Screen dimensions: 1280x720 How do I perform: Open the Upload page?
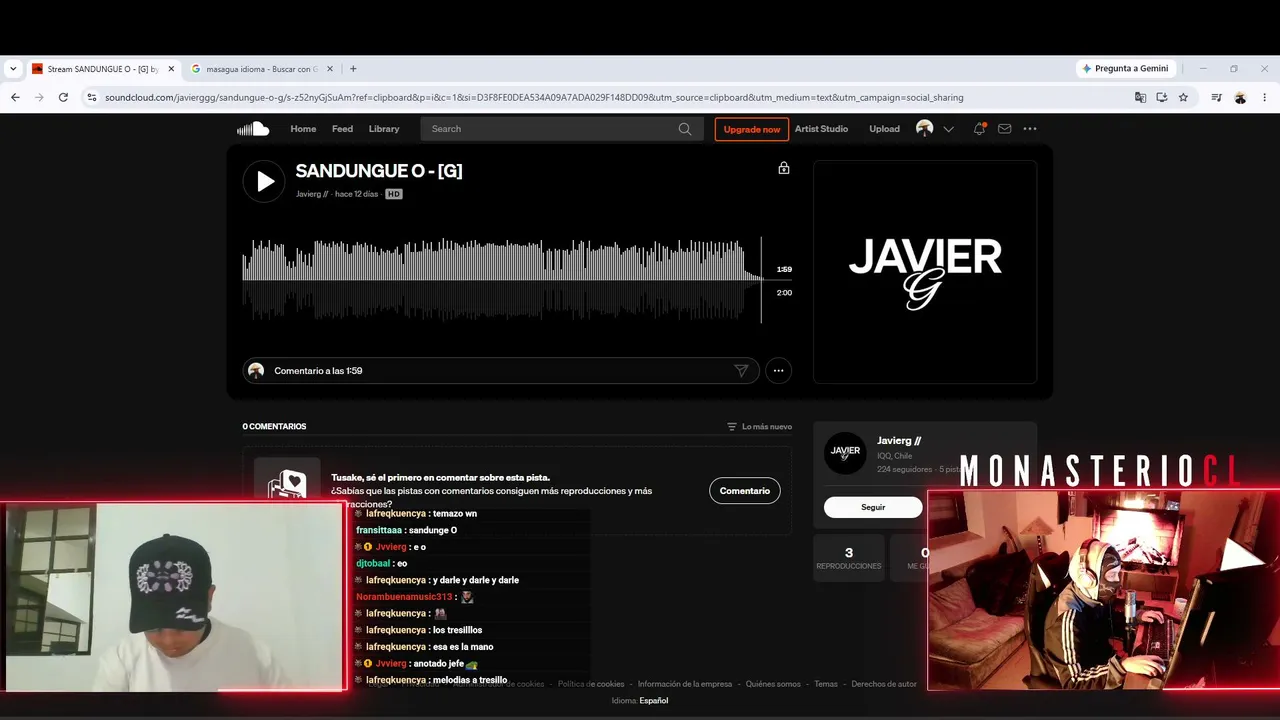point(884,129)
